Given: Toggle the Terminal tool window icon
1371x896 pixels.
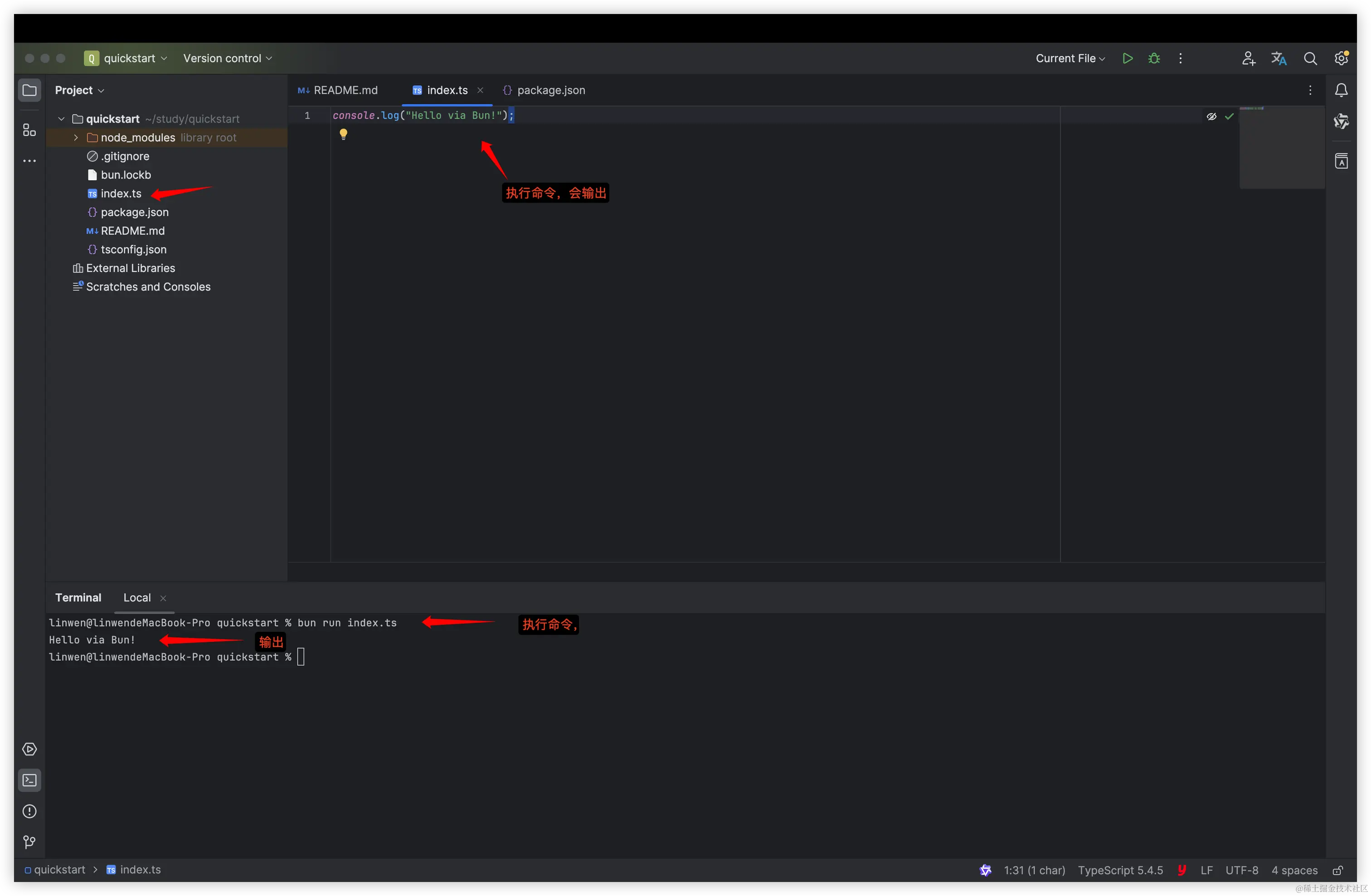Looking at the screenshot, I should tap(29, 780).
